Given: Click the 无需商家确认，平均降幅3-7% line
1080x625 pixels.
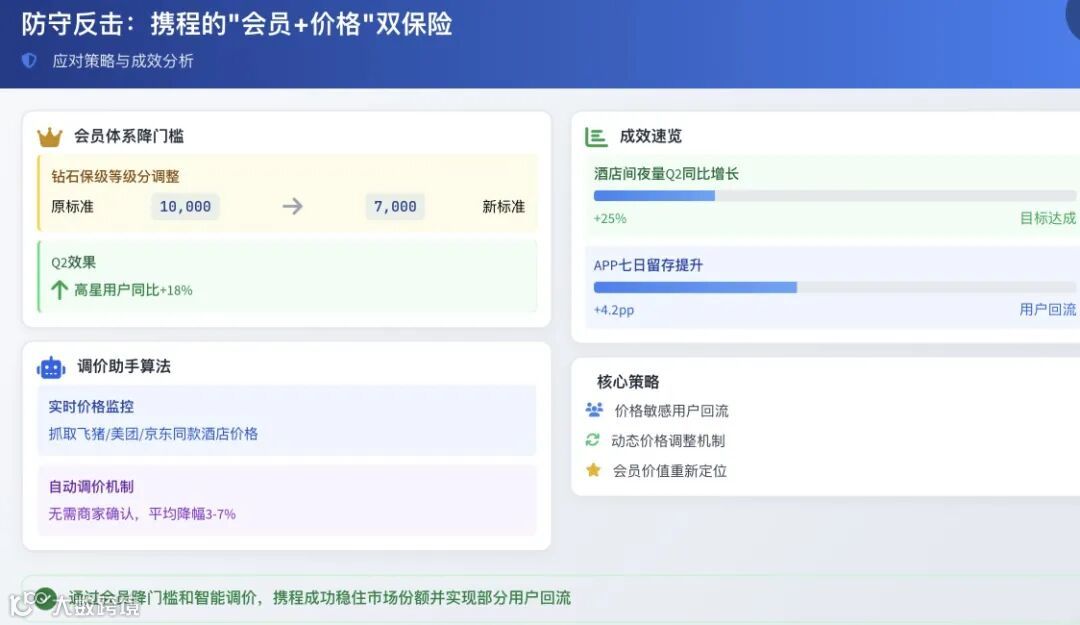Looking at the screenshot, I should click(x=142, y=514).
